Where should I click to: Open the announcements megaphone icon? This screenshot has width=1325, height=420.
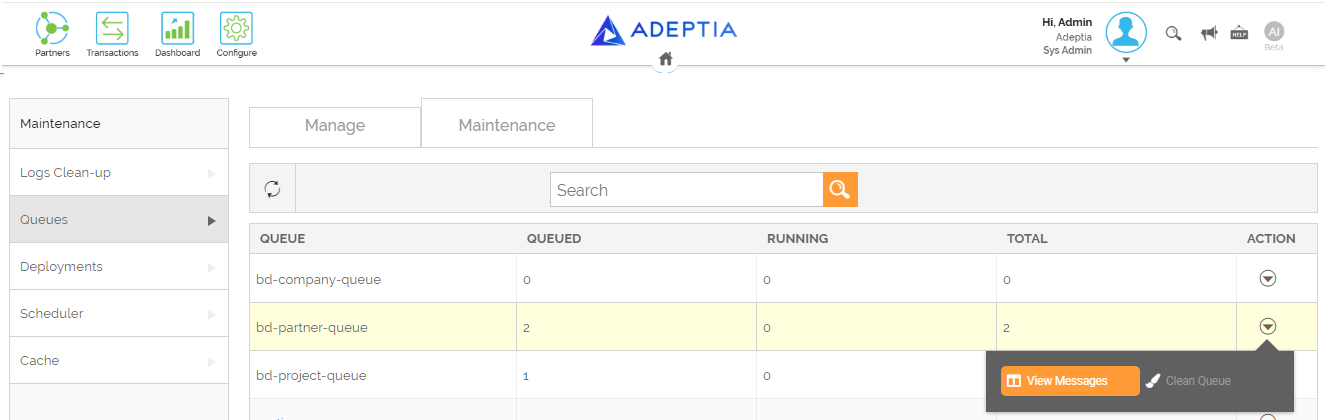[x=1209, y=33]
